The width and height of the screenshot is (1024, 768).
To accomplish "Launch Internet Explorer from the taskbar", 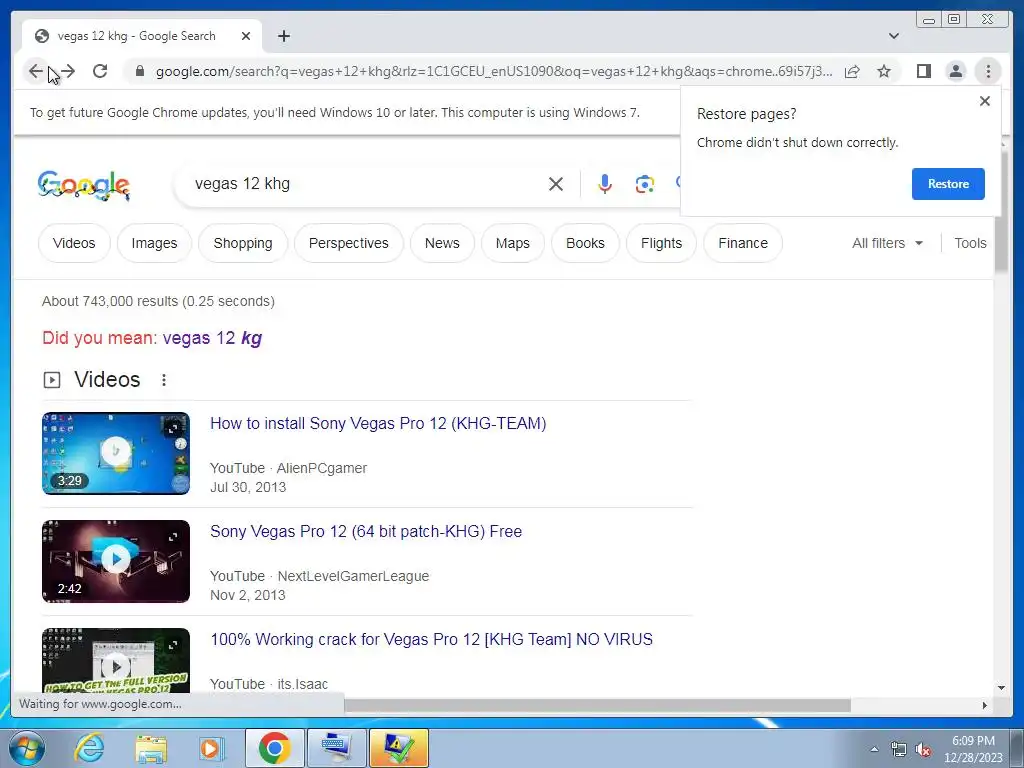I will [x=89, y=748].
